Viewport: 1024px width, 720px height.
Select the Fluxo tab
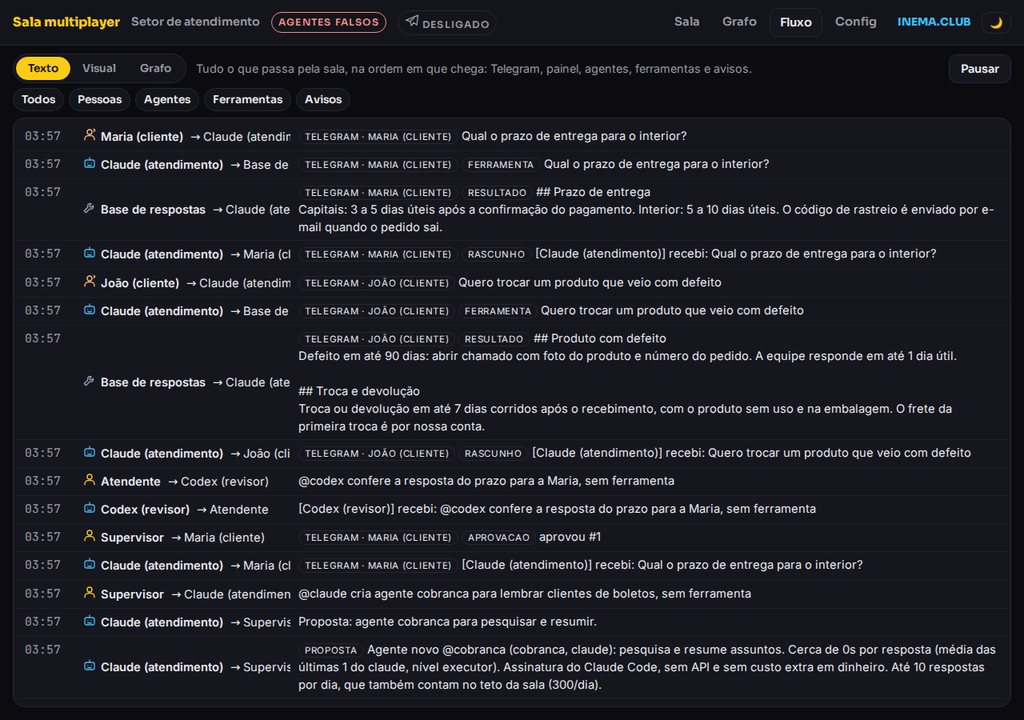(x=795, y=22)
